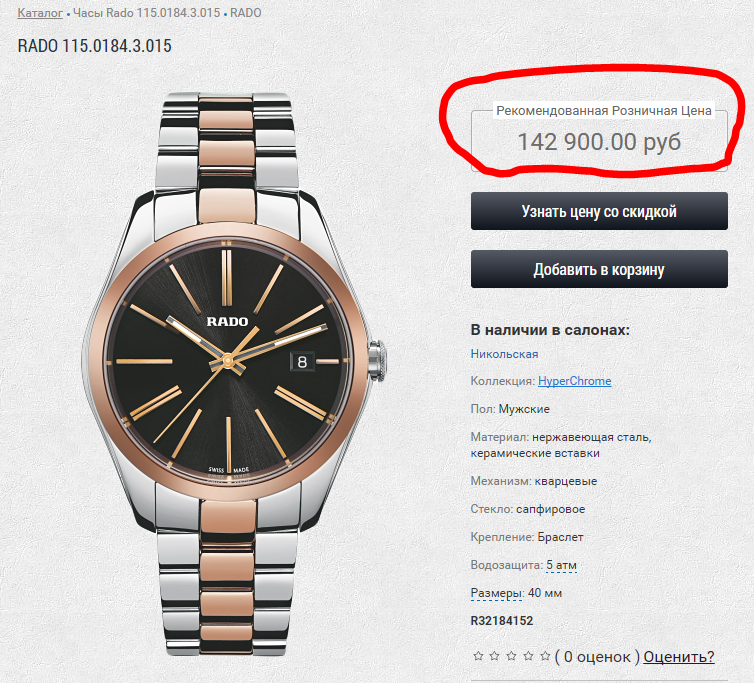Image resolution: width=754 pixels, height=683 pixels.
Task: Open the Никольская salon link
Action: coord(504,354)
